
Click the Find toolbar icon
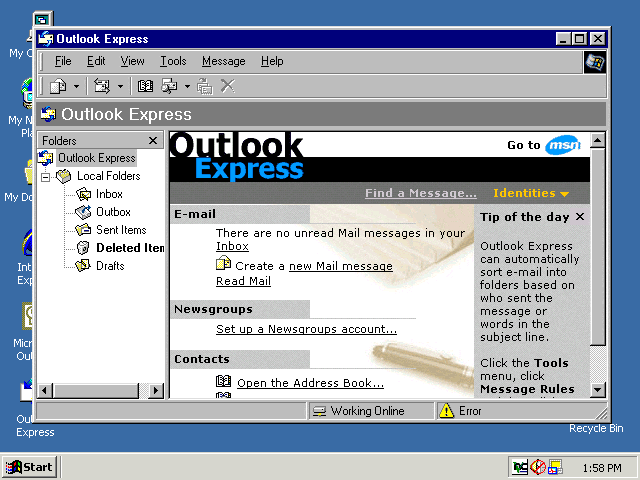point(169,86)
